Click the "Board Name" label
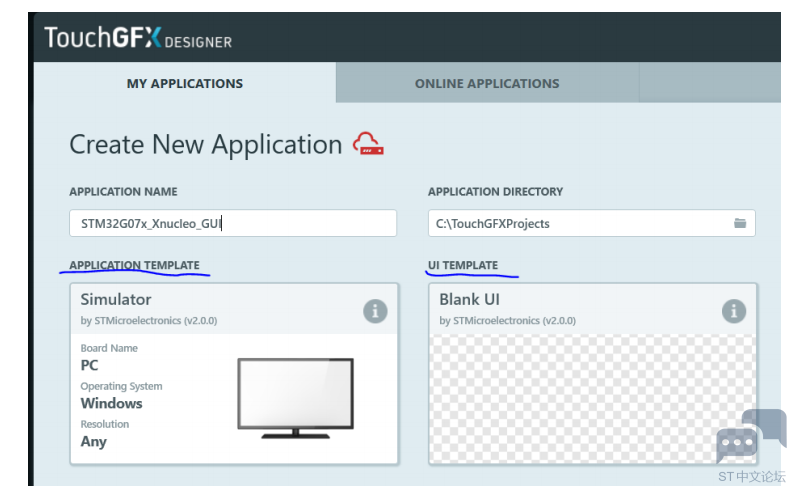795x492 pixels. pyautogui.click(x=109, y=348)
